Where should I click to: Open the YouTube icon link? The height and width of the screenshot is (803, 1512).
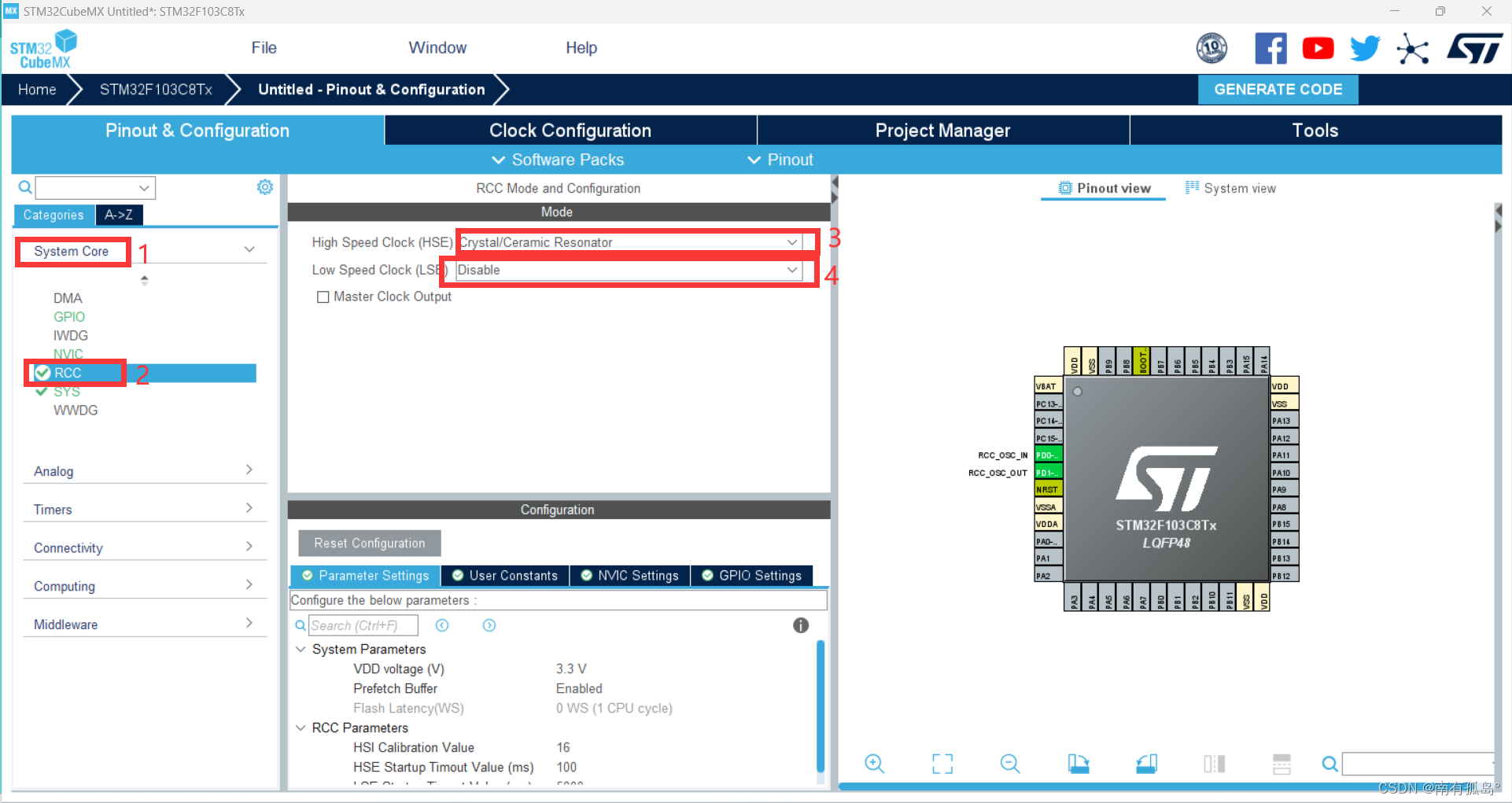[x=1318, y=49]
